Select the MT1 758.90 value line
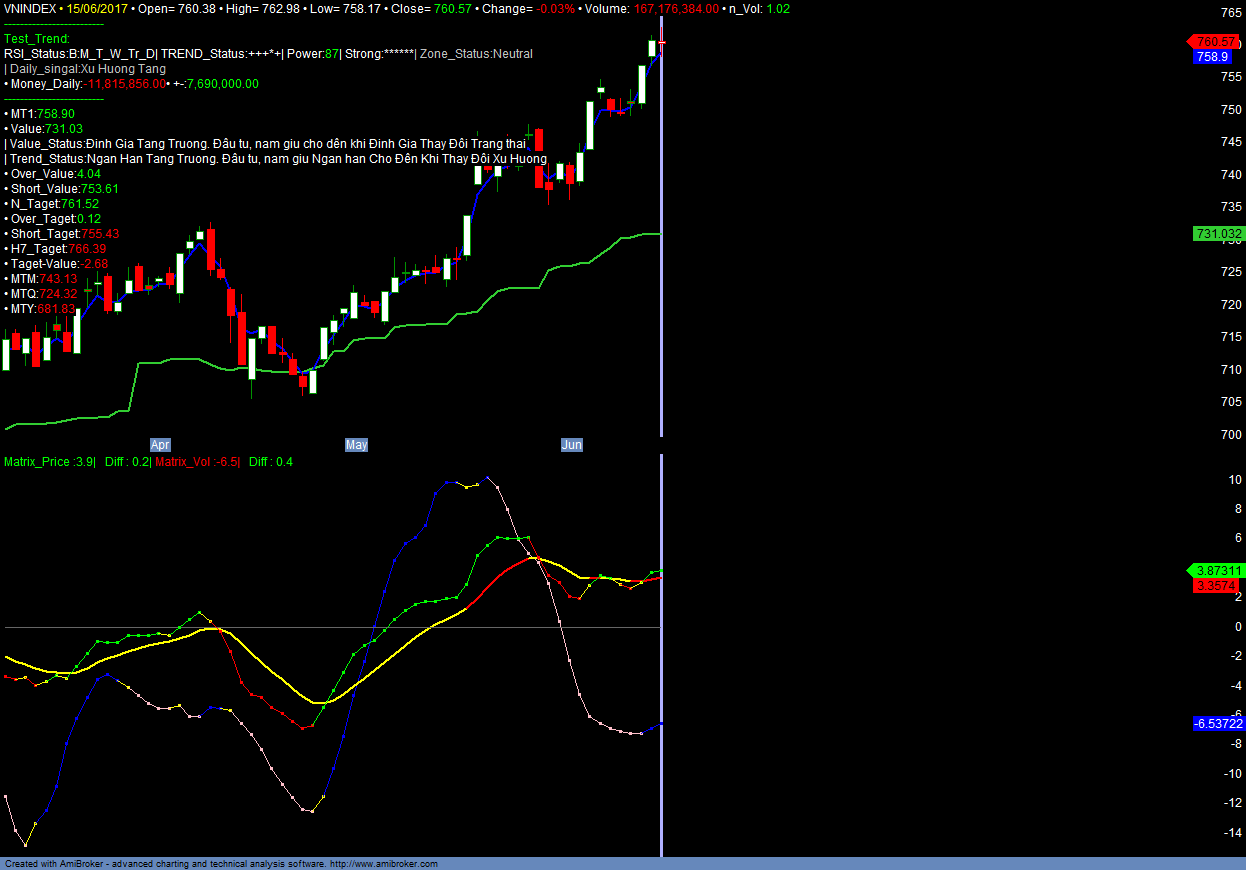Viewport: 1246px width, 870px height. (40, 114)
